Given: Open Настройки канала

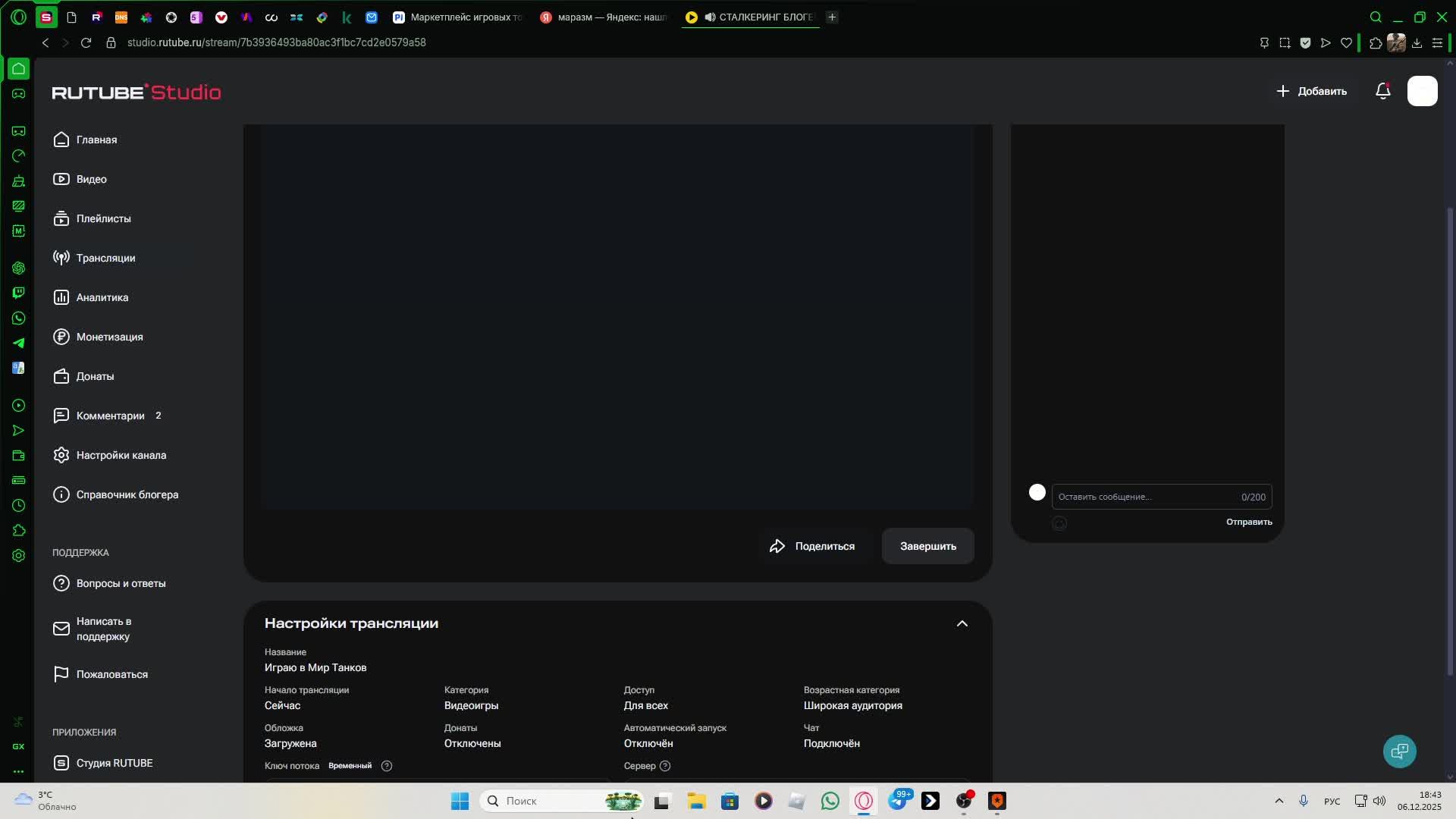Looking at the screenshot, I should point(109,455).
